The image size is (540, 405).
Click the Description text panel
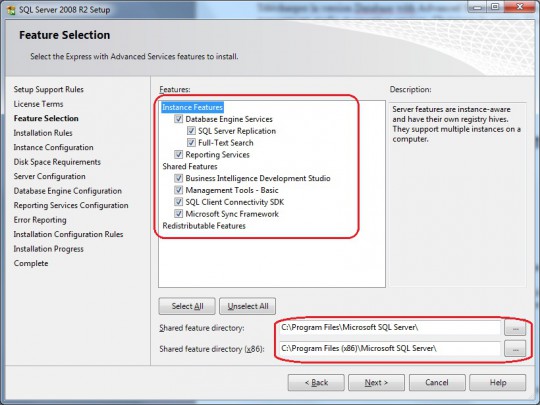(457, 195)
